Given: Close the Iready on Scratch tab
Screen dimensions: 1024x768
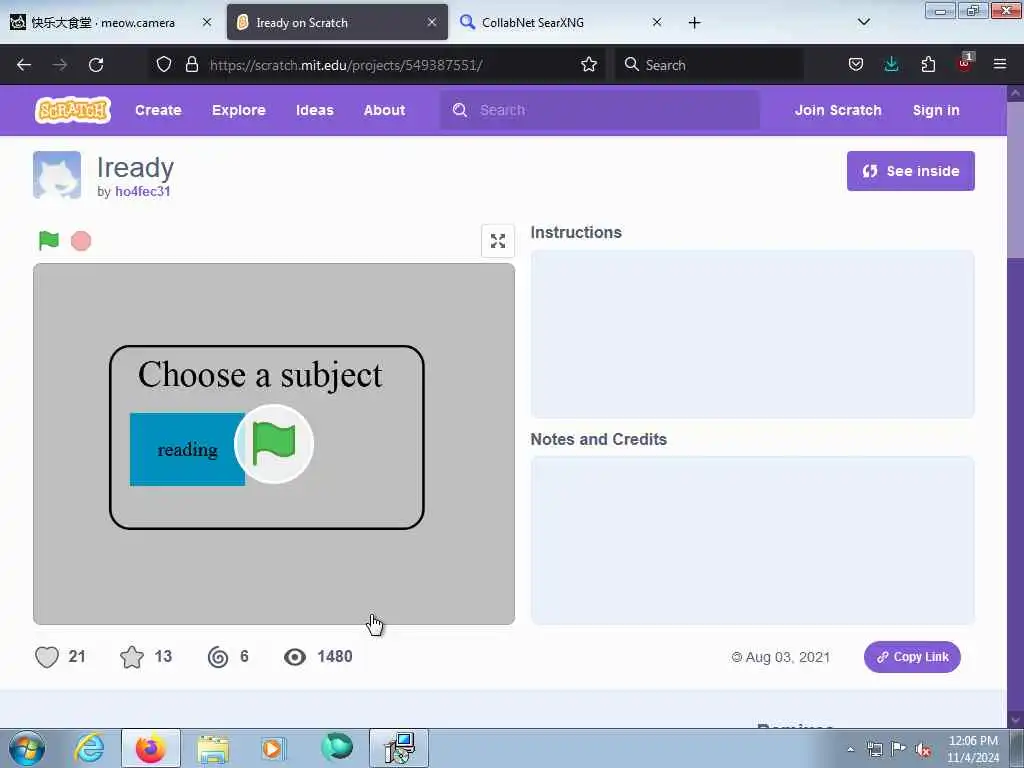Looking at the screenshot, I should (432, 22).
